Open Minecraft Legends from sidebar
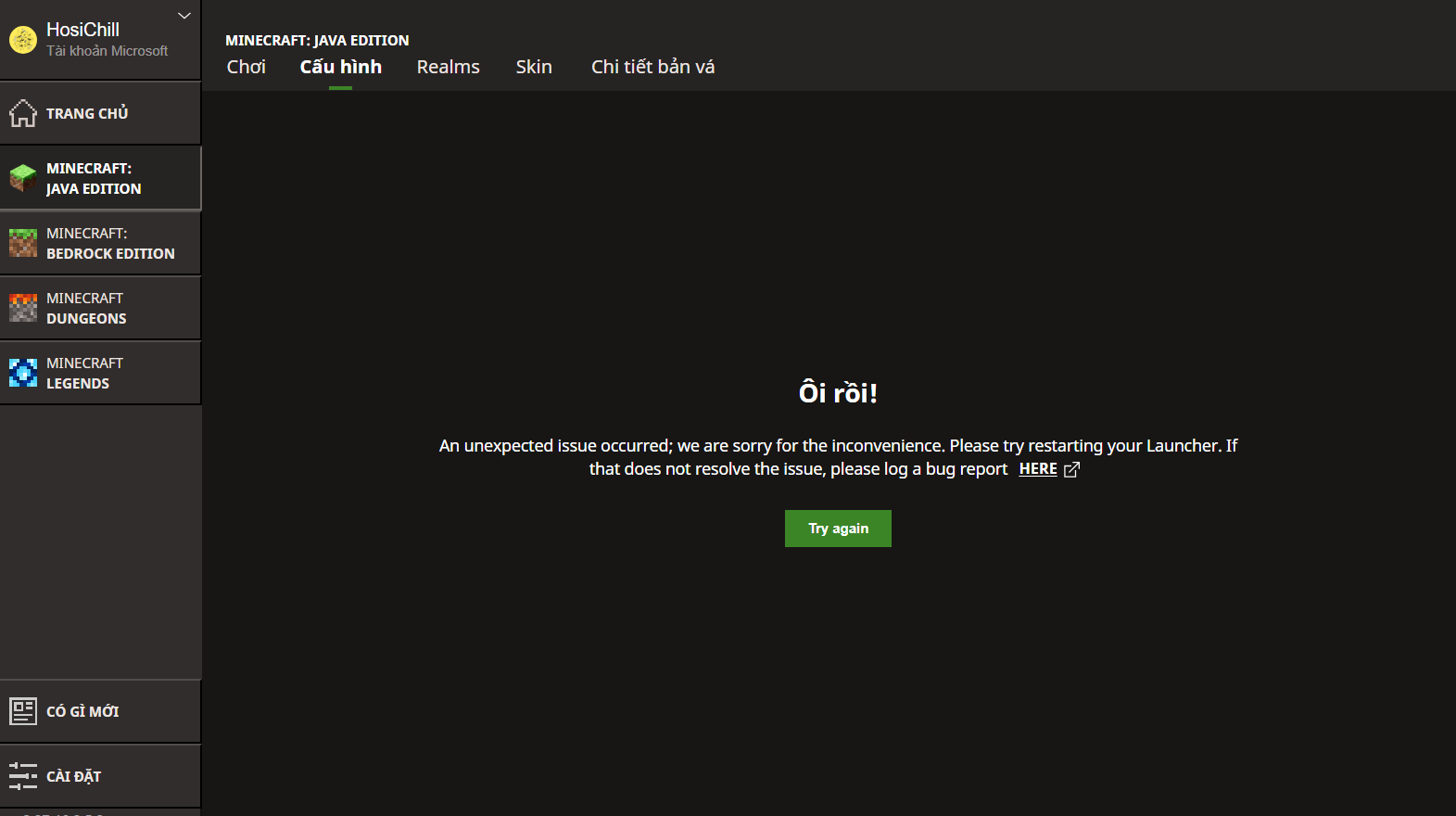The height and width of the screenshot is (816, 1456). (x=100, y=373)
